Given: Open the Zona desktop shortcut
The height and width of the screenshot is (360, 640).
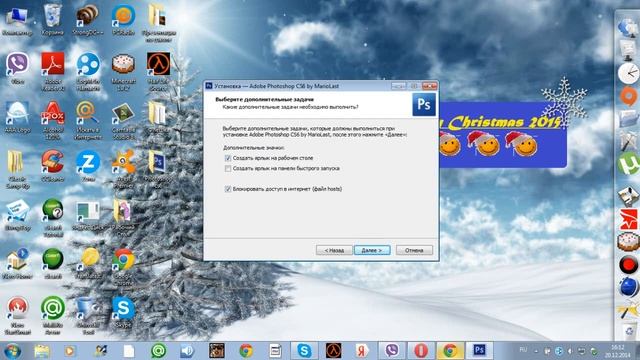Looking at the screenshot, I should 88,166.
